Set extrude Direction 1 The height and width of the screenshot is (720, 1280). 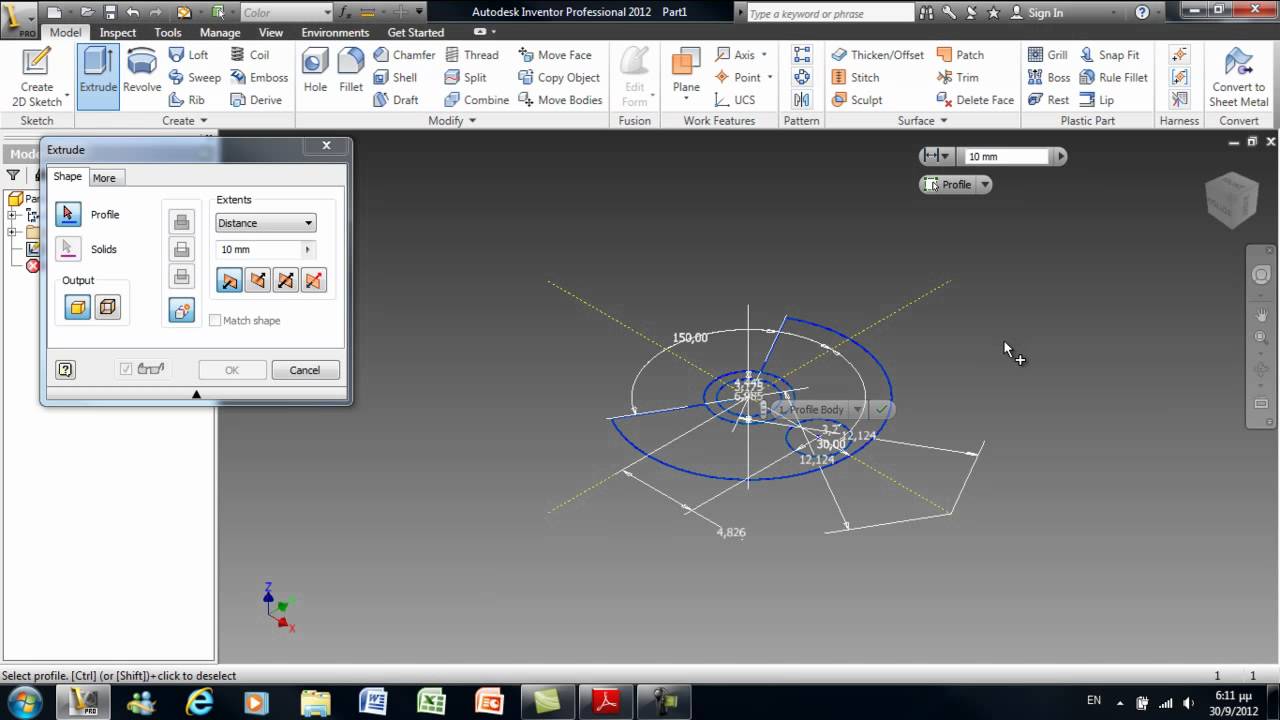click(x=230, y=280)
